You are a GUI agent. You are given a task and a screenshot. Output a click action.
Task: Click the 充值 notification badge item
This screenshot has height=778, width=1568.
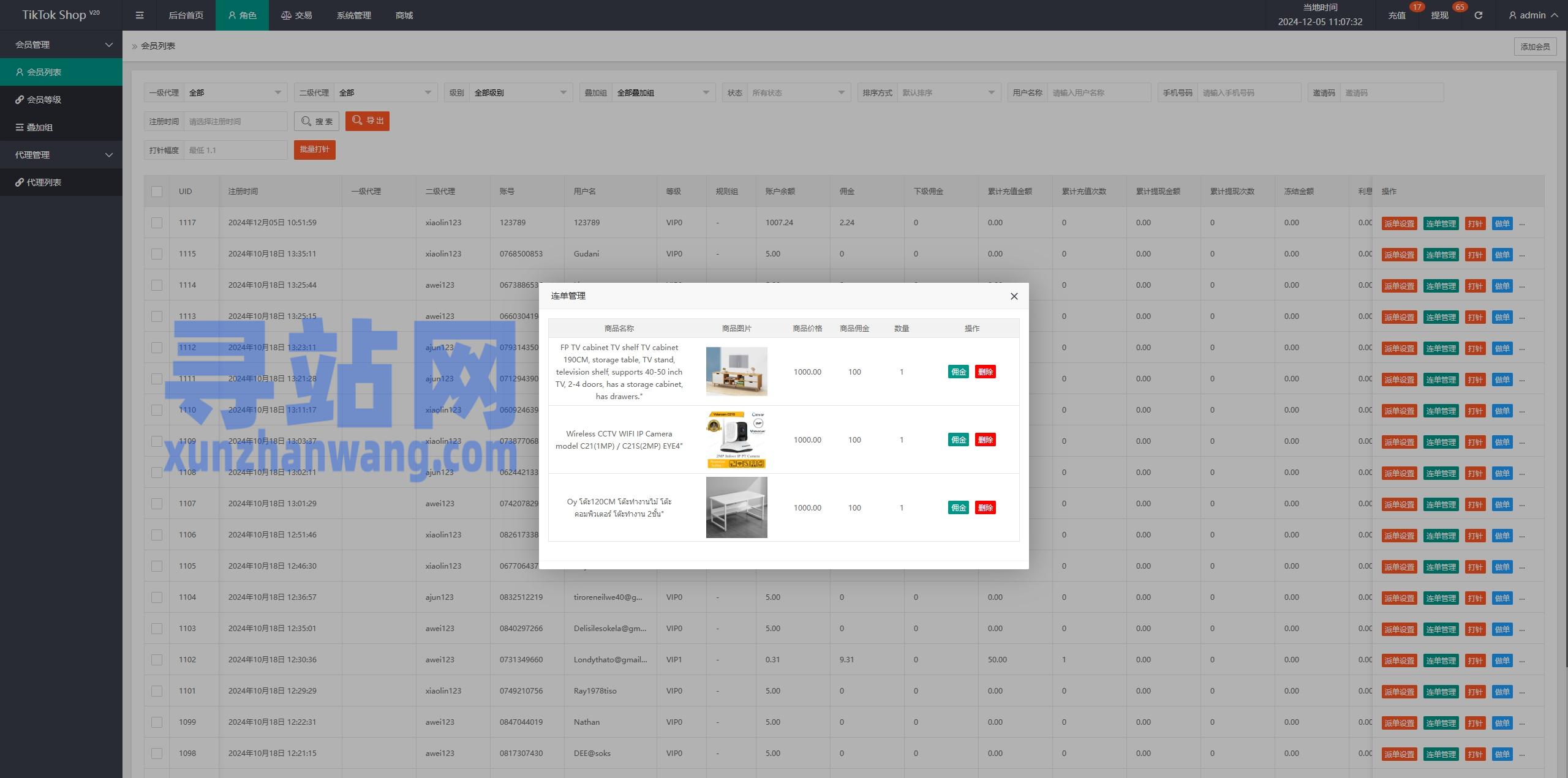(x=1397, y=15)
